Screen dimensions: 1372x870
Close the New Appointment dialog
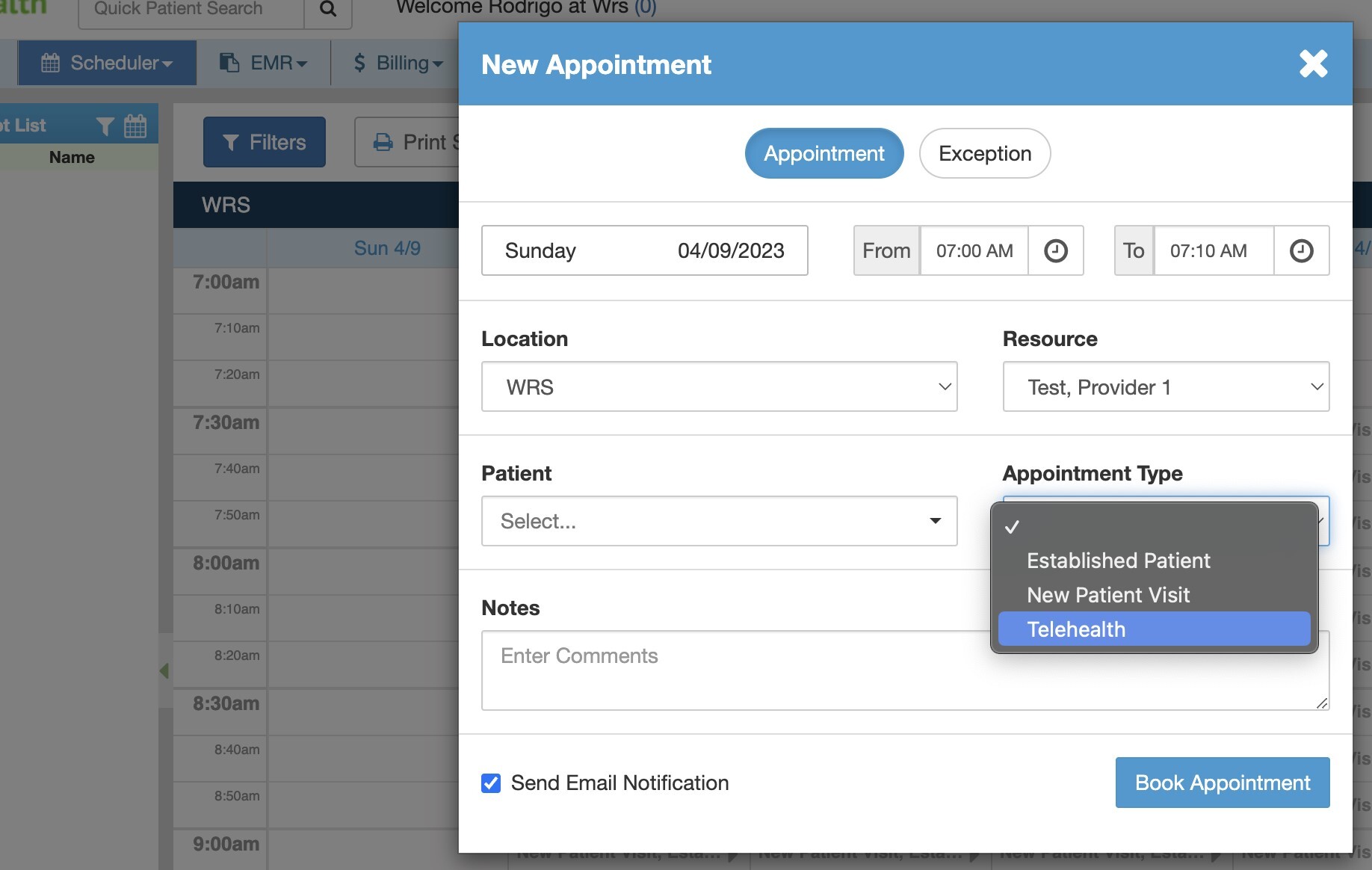(x=1313, y=64)
